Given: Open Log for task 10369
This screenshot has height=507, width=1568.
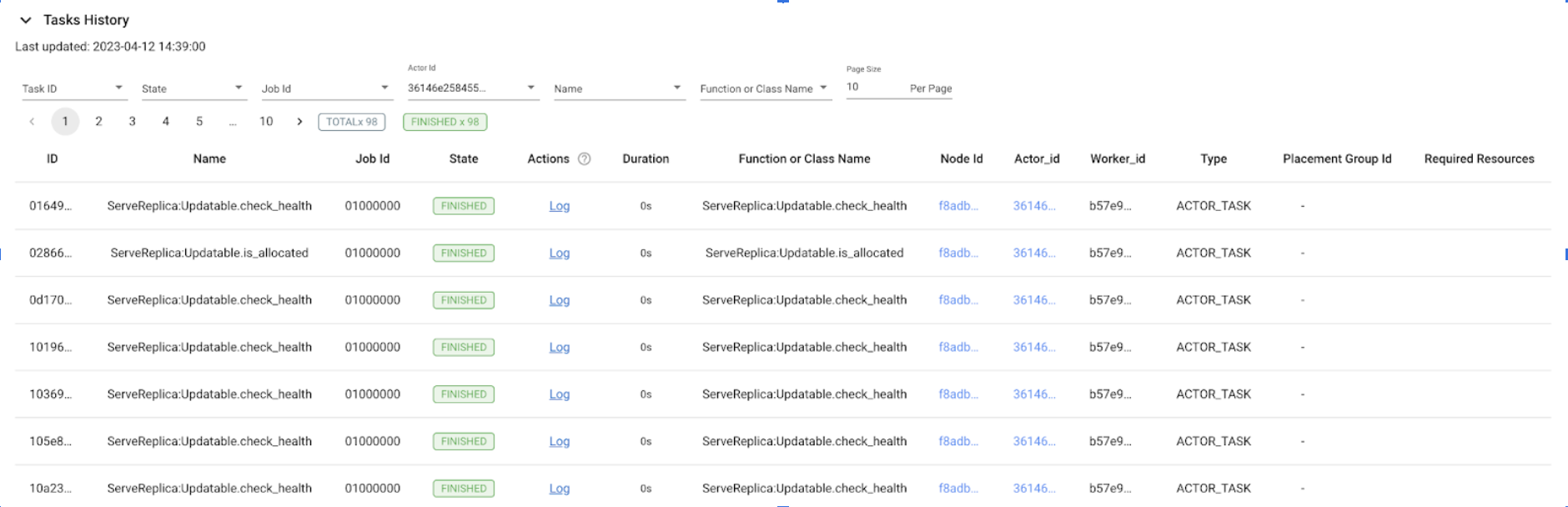Looking at the screenshot, I should (560, 394).
